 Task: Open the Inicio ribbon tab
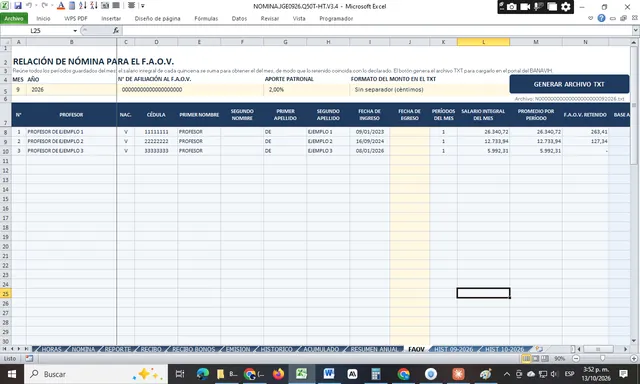(43, 19)
